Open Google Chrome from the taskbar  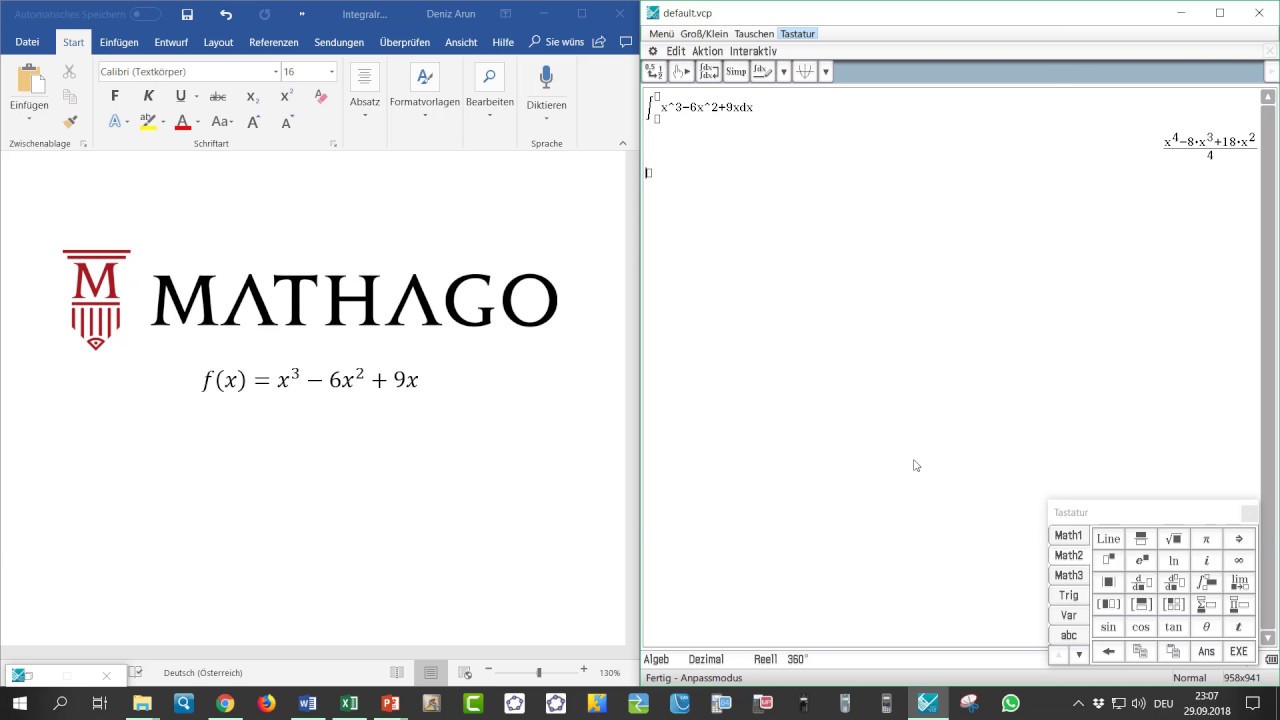pos(225,703)
